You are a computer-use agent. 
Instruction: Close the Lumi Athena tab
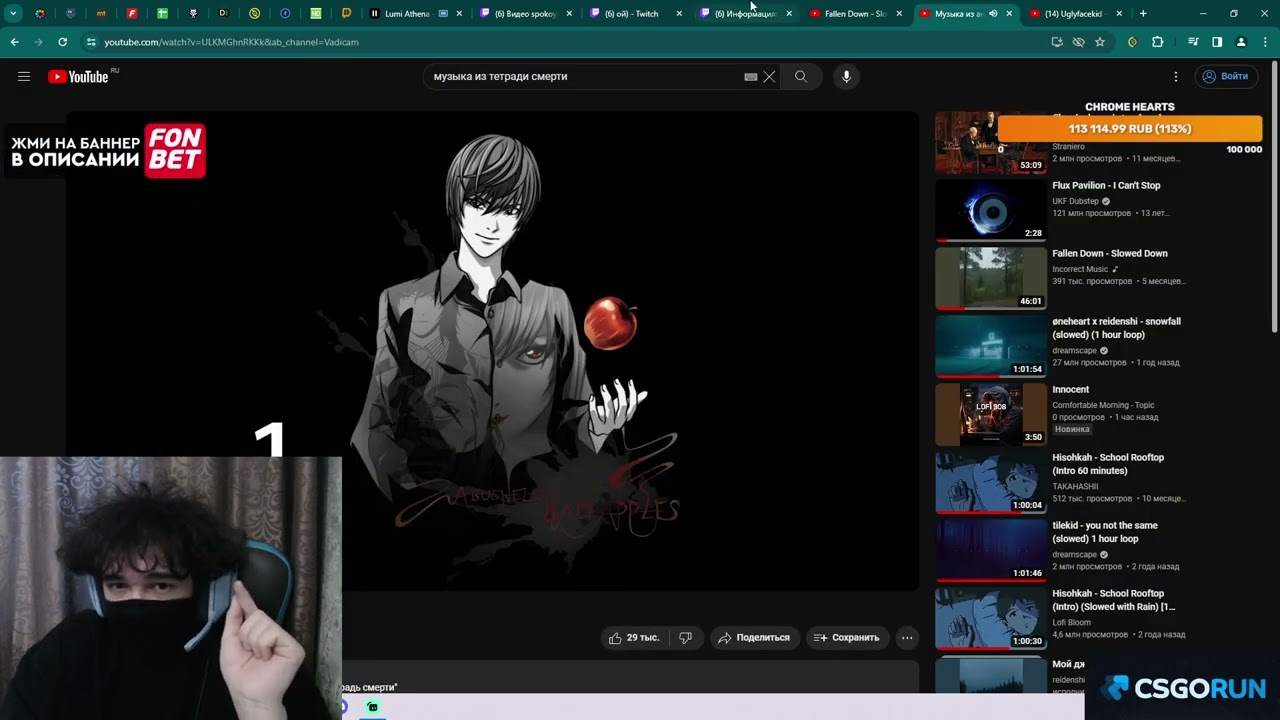point(459,14)
